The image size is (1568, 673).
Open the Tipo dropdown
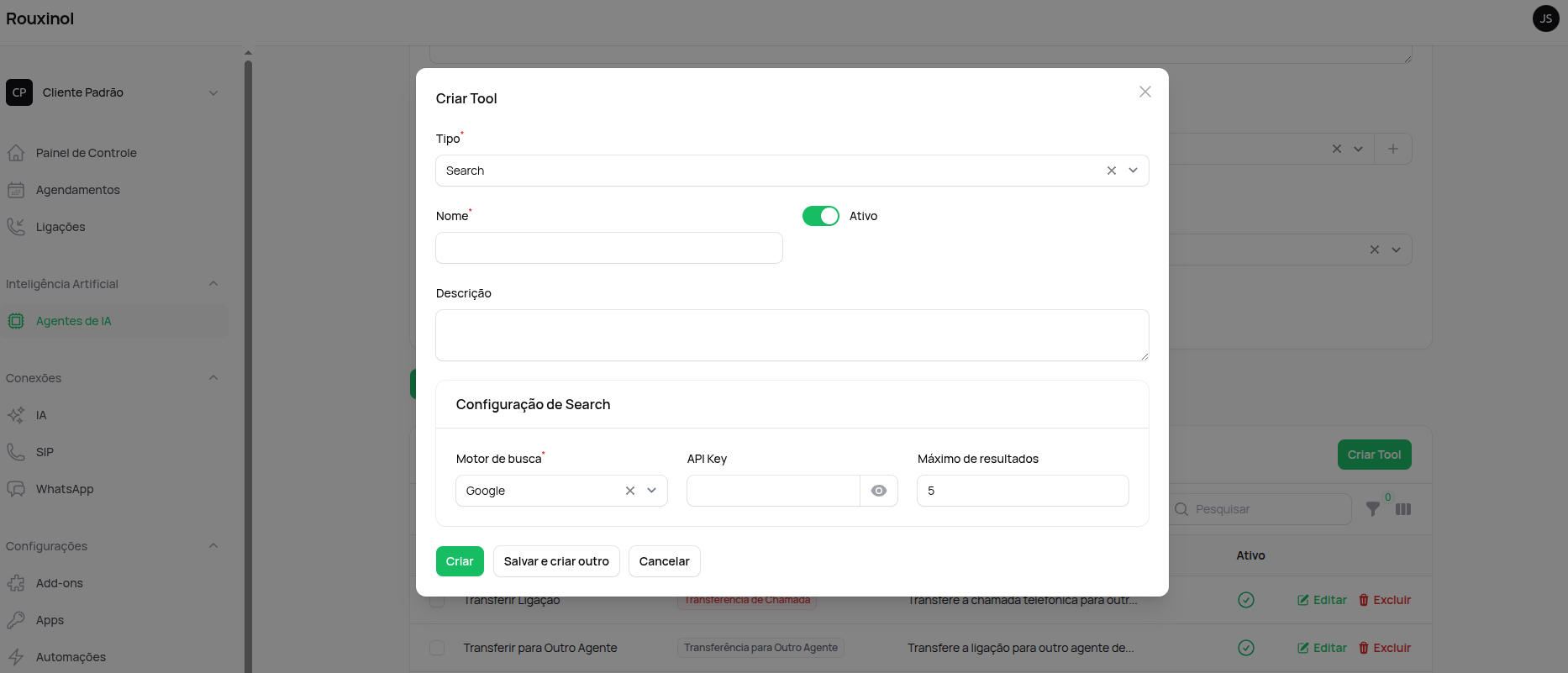(1133, 171)
